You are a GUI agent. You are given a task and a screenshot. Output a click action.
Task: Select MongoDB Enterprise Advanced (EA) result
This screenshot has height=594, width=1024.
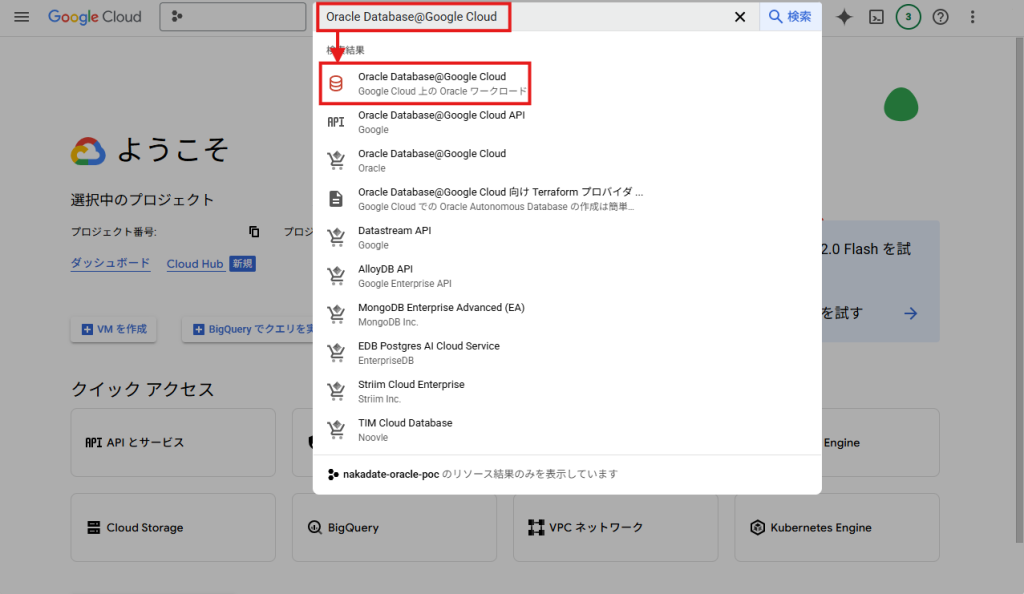pos(440,314)
